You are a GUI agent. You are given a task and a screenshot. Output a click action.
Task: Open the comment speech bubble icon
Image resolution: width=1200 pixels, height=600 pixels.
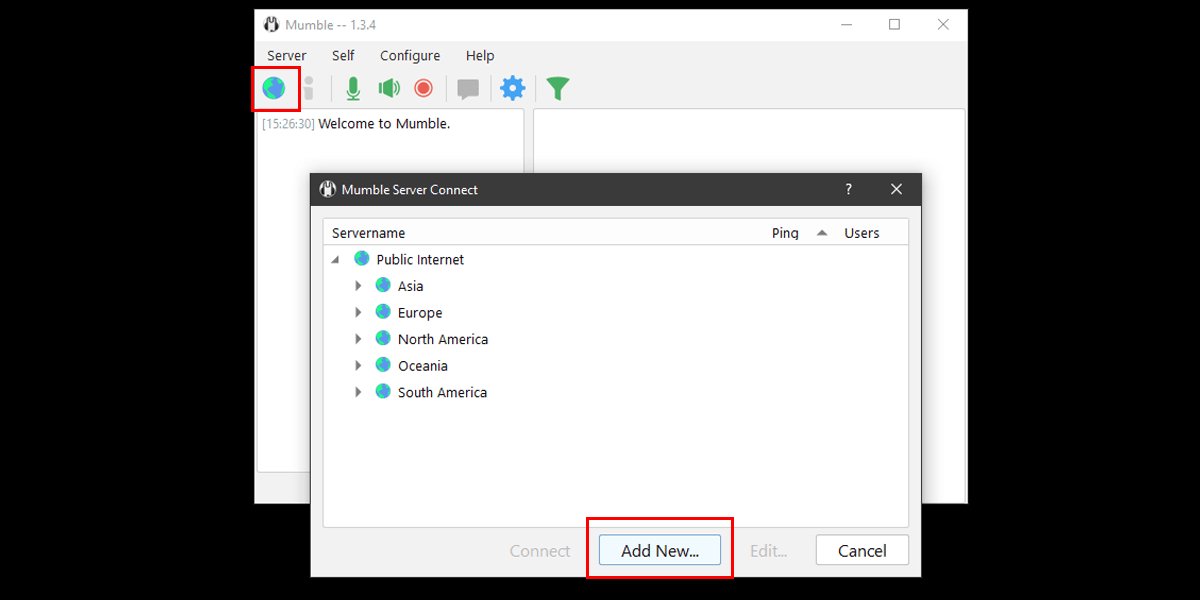pos(468,89)
